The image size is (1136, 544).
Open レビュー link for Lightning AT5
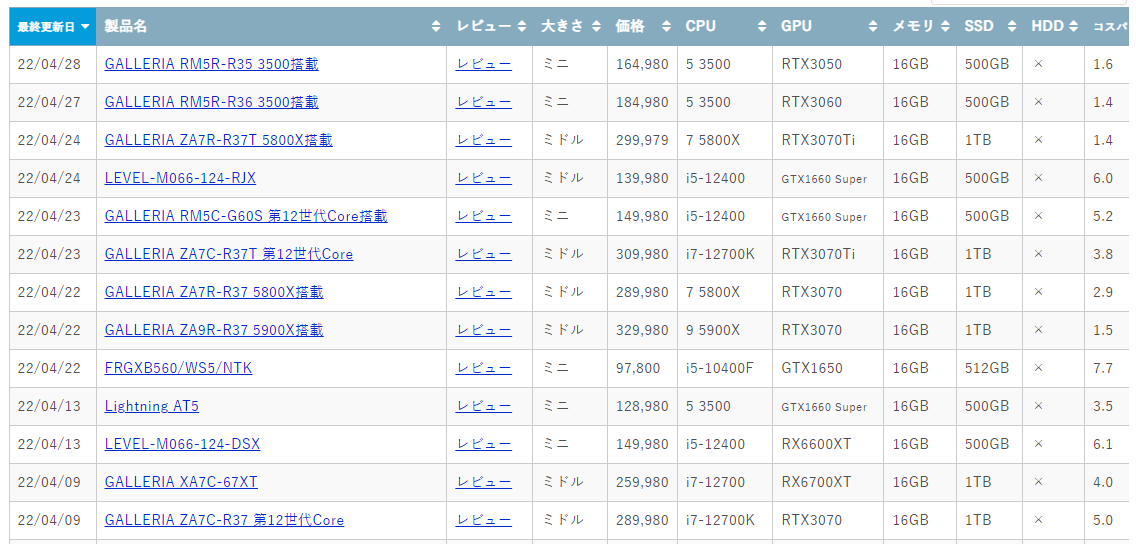tap(483, 406)
